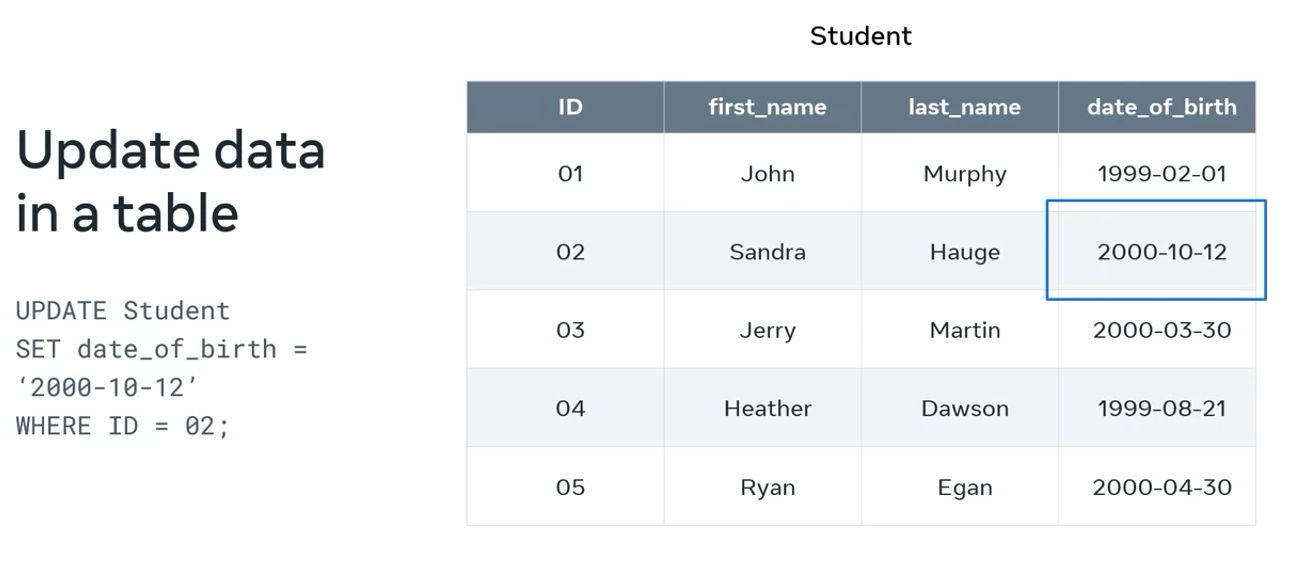Select the Dawson last name cell
The height and width of the screenshot is (574, 1293).
[964, 408]
